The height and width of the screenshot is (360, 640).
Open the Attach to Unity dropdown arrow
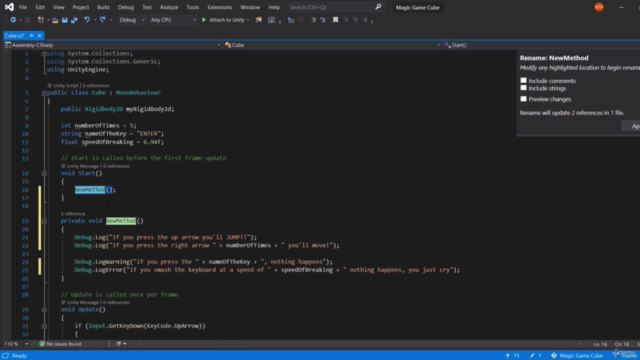(x=248, y=20)
